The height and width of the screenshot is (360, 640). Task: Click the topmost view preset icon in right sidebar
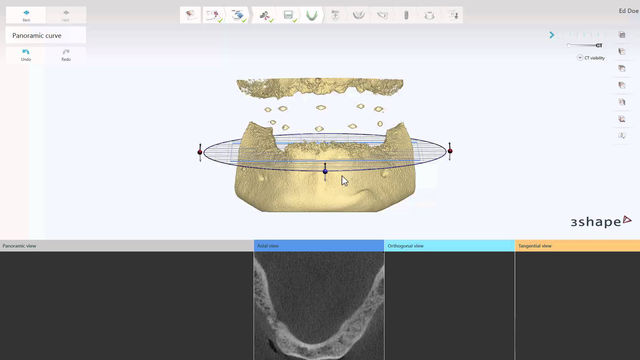[x=622, y=35]
